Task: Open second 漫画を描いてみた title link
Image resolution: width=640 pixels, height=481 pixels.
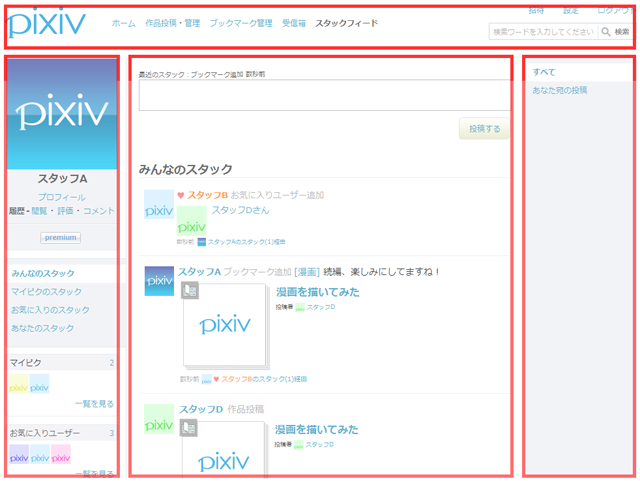Action: [316, 430]
